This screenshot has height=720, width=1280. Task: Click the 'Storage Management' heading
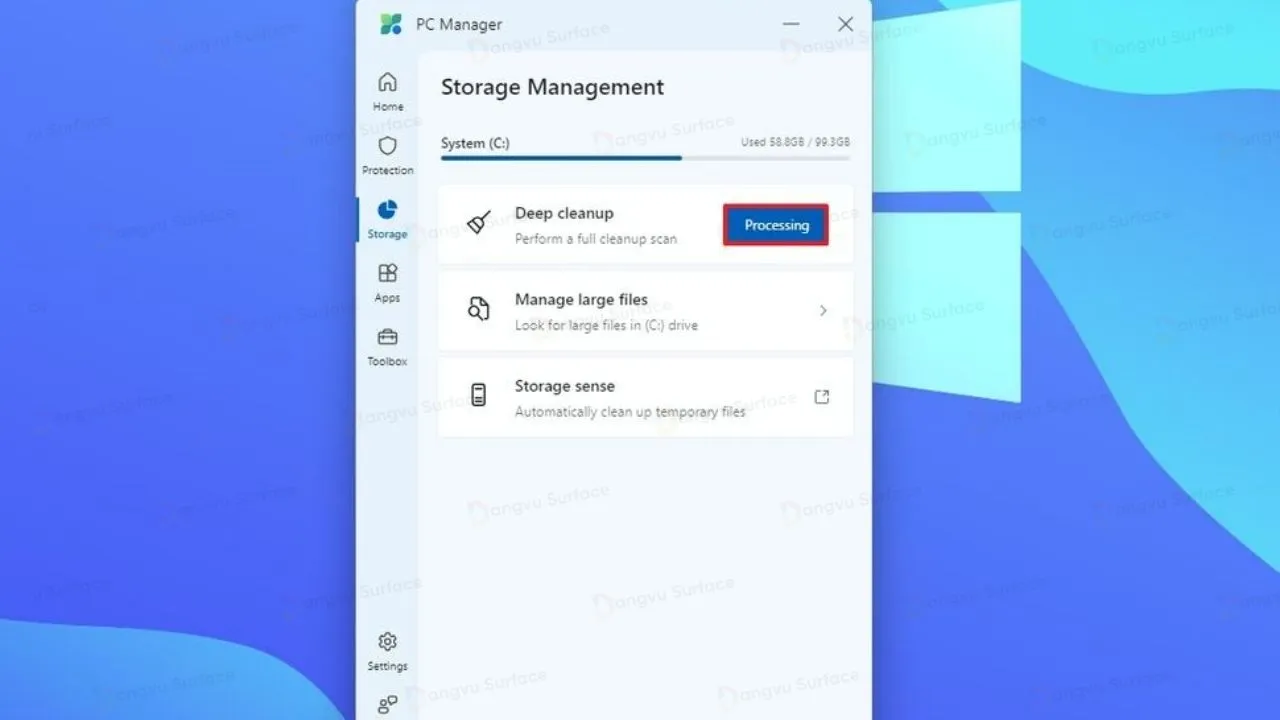click(552, 87)
